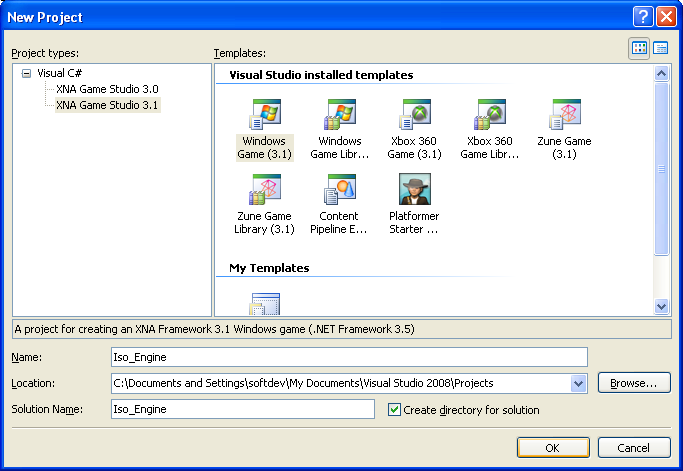Choose the Zune Game Library (3.1) template
Image resolution: width=683 pixels, height=471 pixels.
click(264, 190)
